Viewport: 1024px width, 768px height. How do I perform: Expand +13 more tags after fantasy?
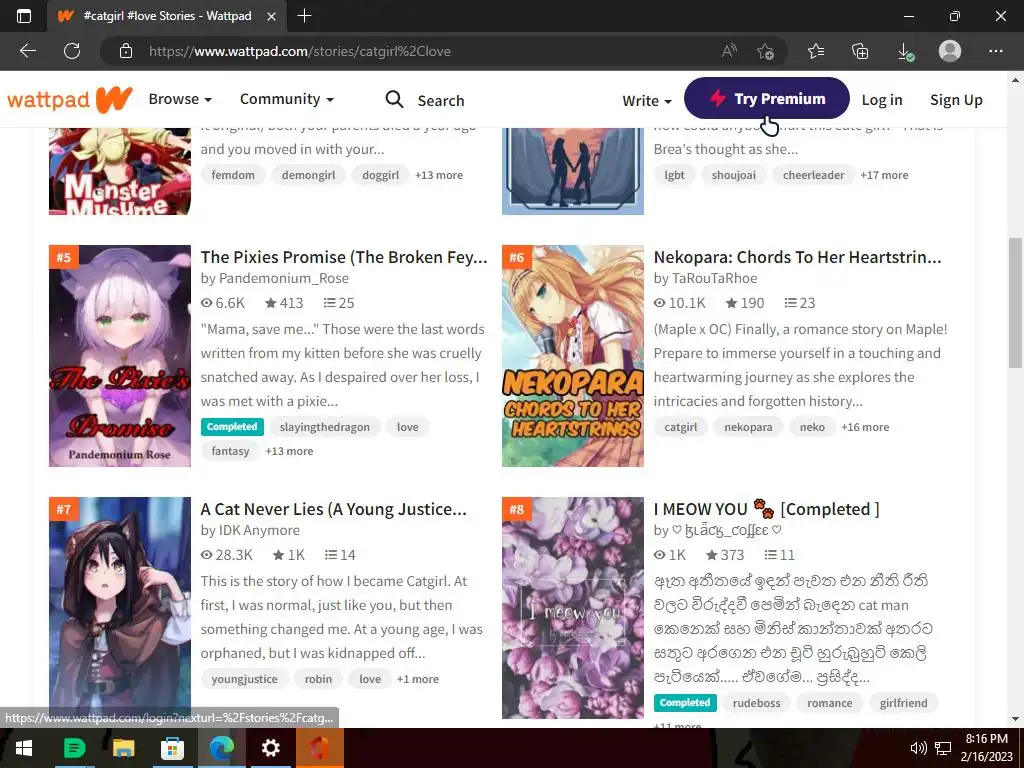point(289,451)
